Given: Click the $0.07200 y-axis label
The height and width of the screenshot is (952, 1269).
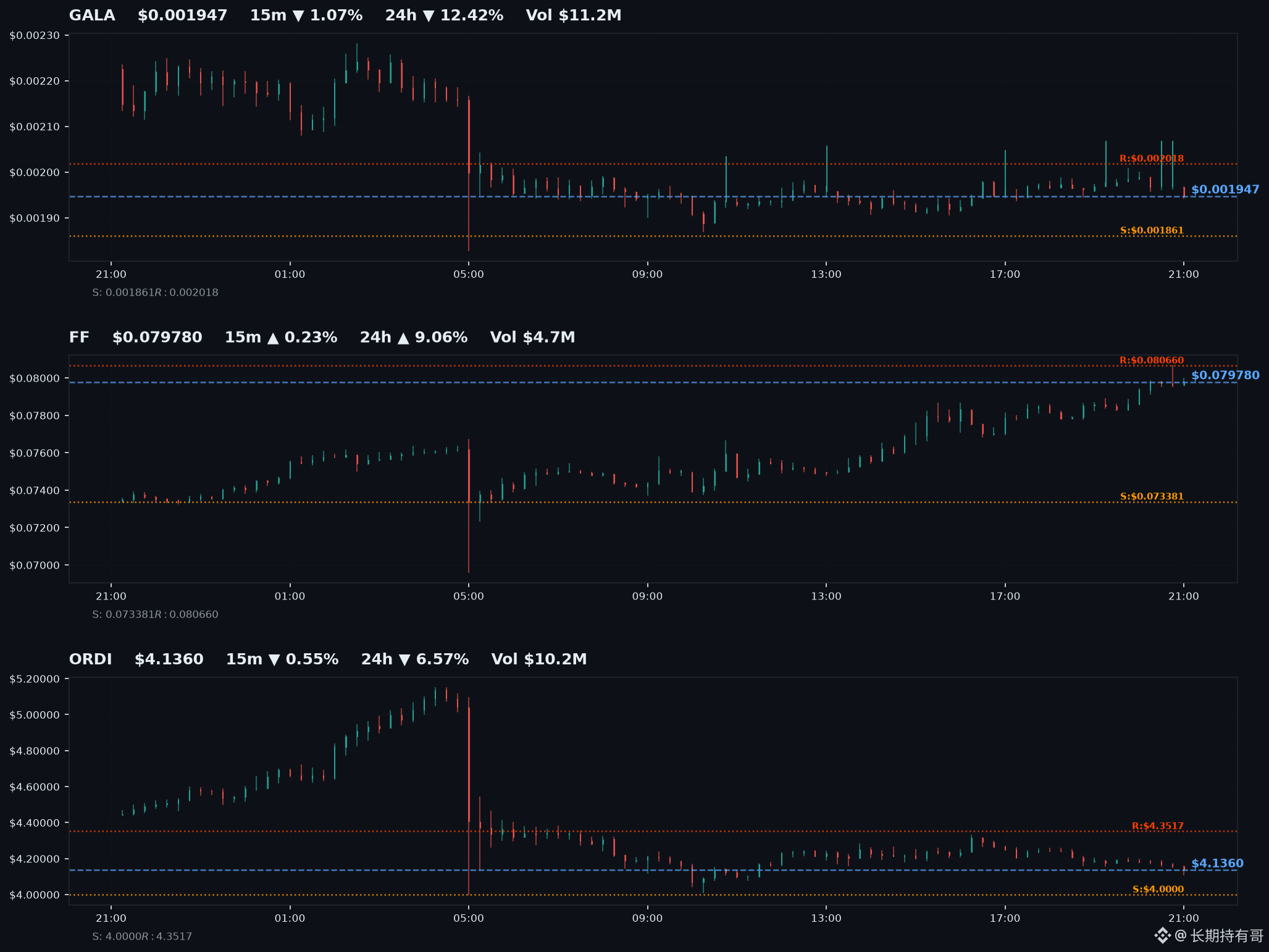Looking at the screenshot, I should coord(35,528).
